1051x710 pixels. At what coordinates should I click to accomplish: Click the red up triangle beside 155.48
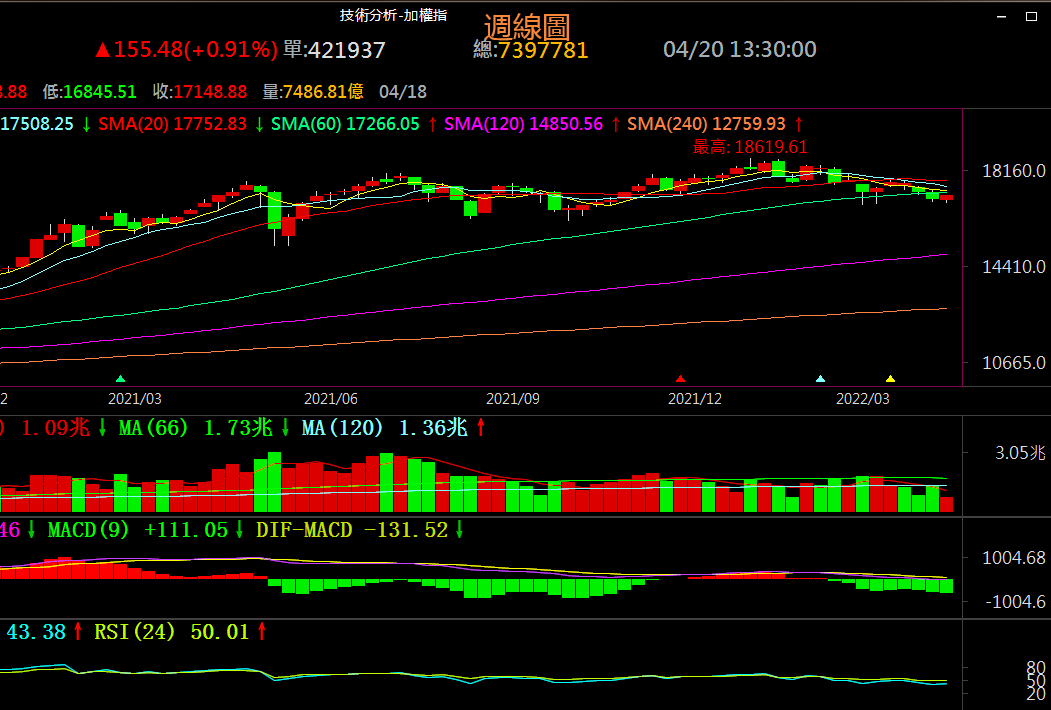101,50
